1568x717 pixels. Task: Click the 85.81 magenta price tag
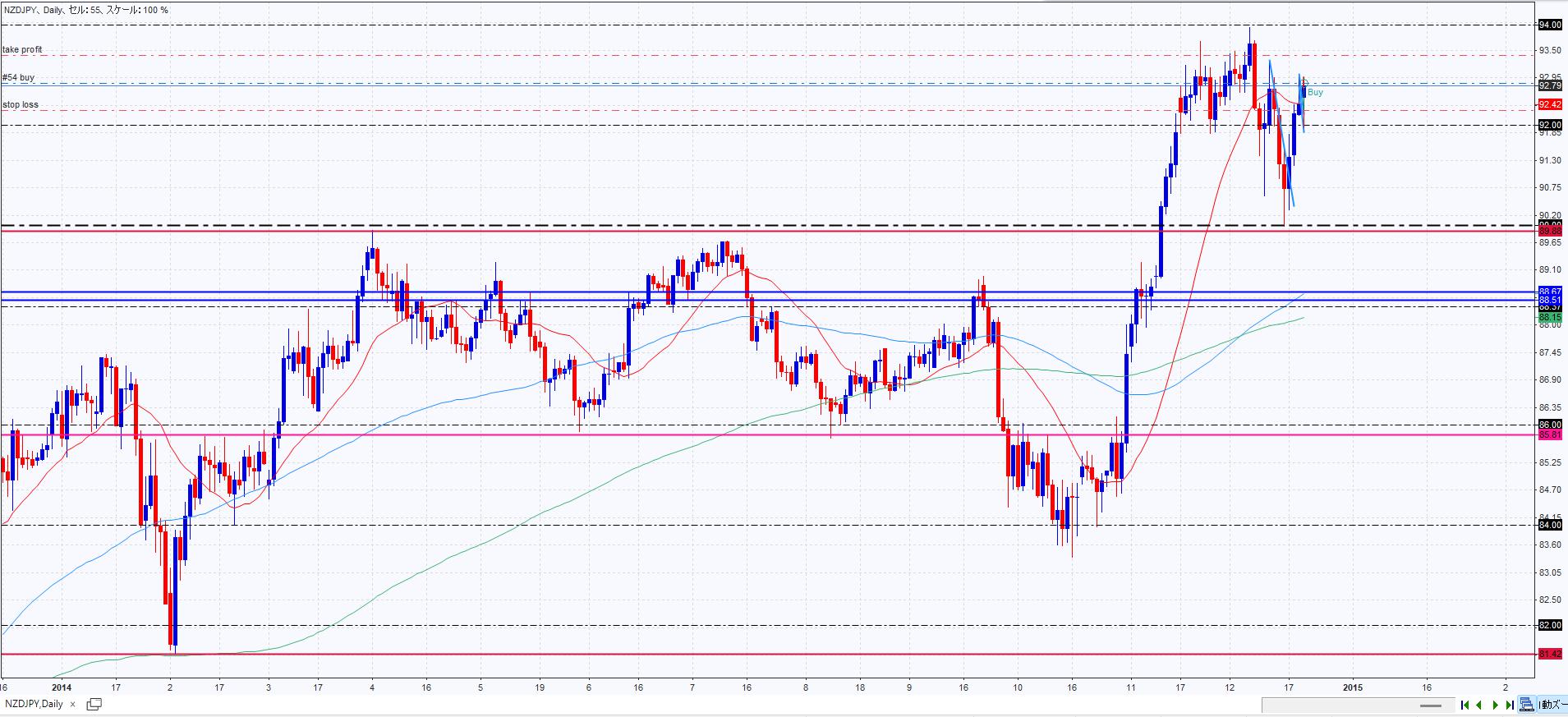1549,434
